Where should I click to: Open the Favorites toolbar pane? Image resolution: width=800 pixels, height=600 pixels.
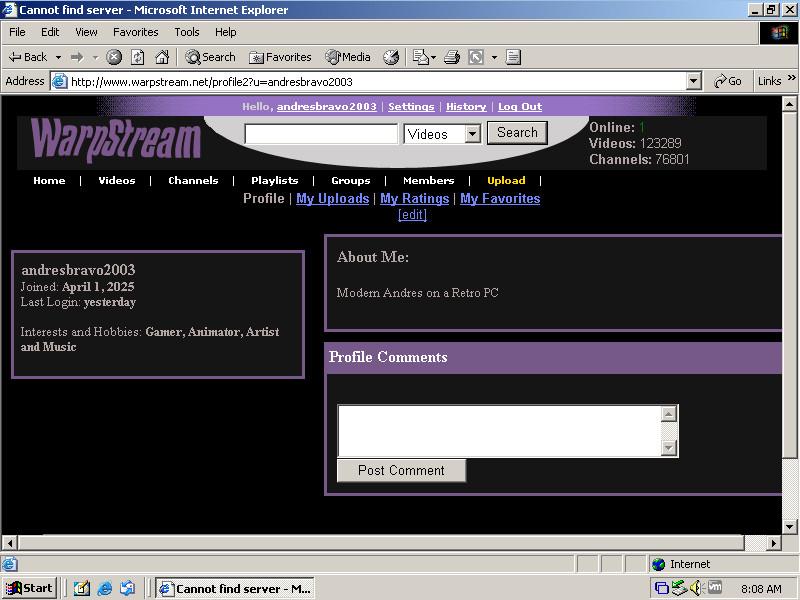[x=280, y=57]
